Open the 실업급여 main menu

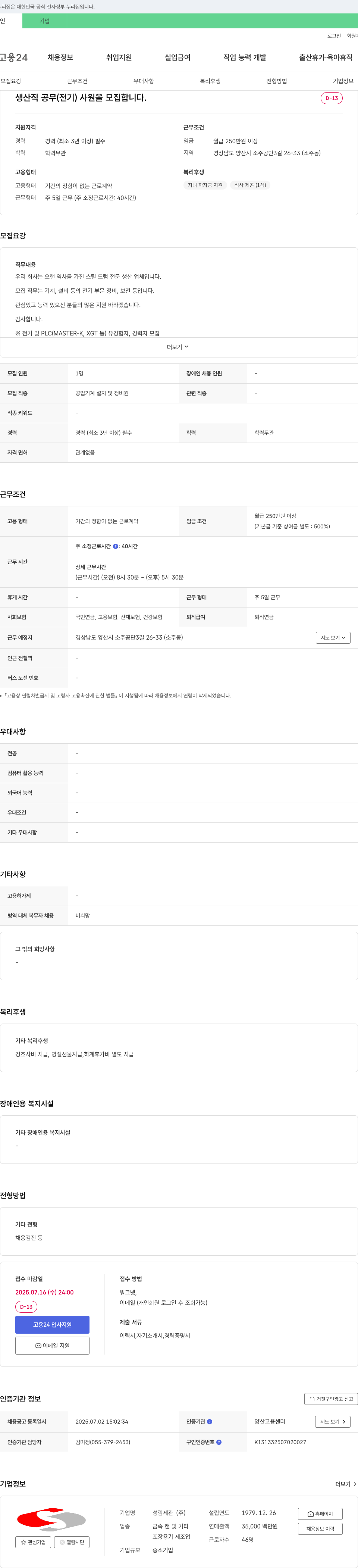coord(178,57)
